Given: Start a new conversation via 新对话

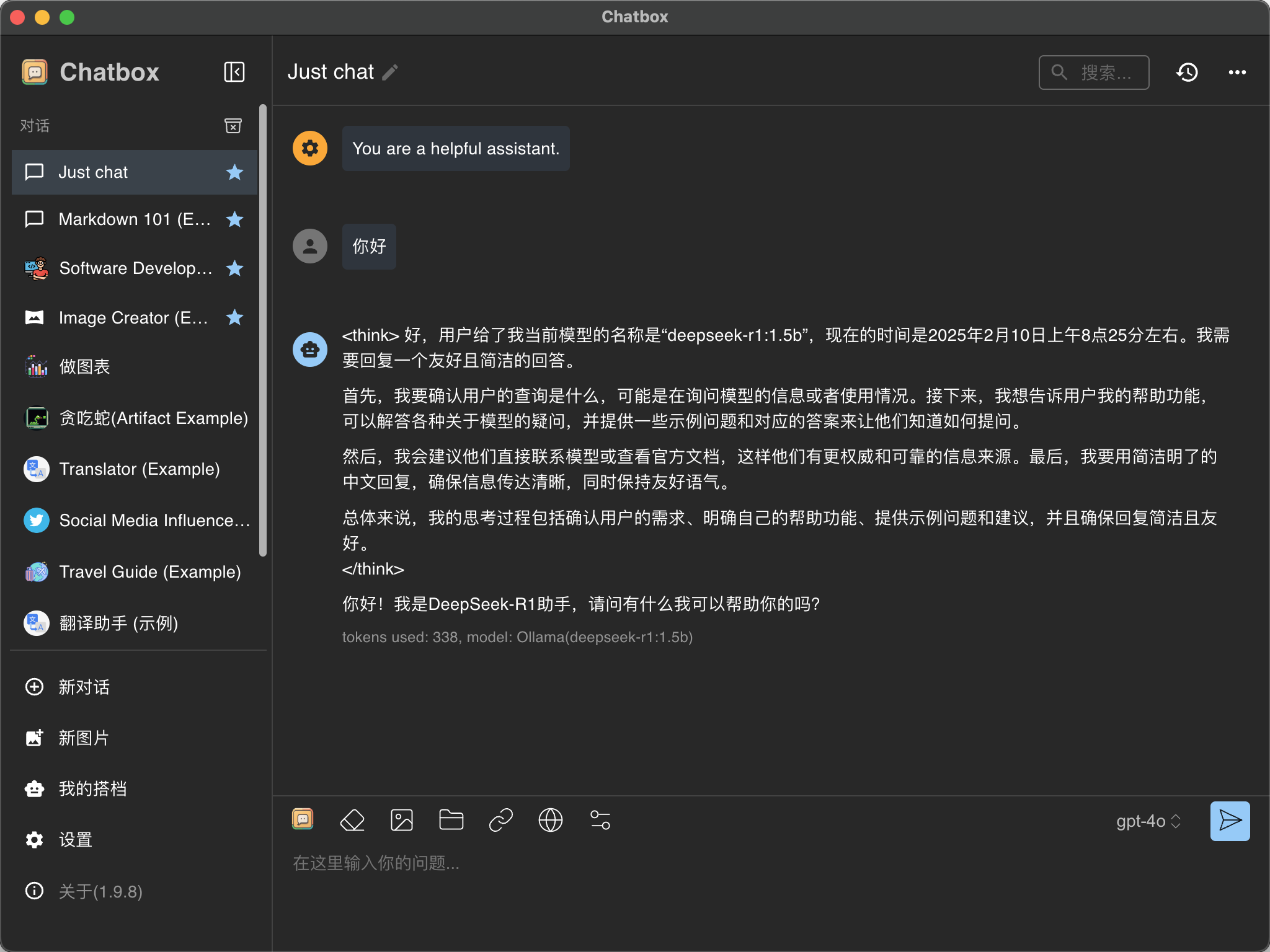Looking at the screenshot, I should 84,687.
